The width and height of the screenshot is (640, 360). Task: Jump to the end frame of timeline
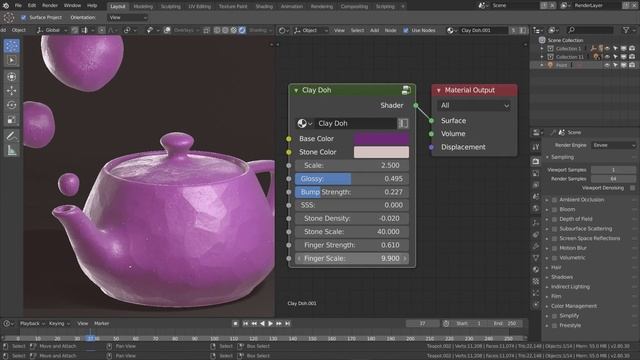tap(287, 323)
